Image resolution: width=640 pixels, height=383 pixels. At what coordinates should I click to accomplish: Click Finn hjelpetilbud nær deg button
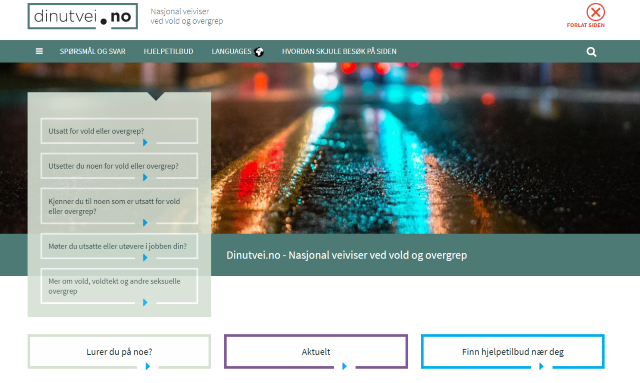click(x=513, y=352)
